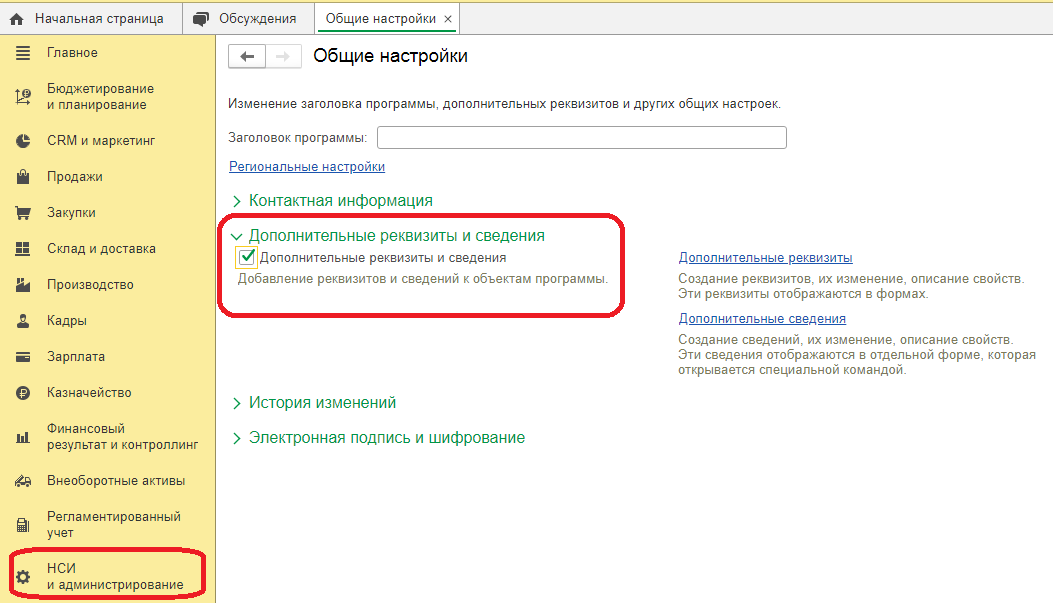Viewport: 1053px width, 603px height.
Task: Click the НСИ и администрирование gear icon
Action: pyautogui.click(x=23, y=577)
